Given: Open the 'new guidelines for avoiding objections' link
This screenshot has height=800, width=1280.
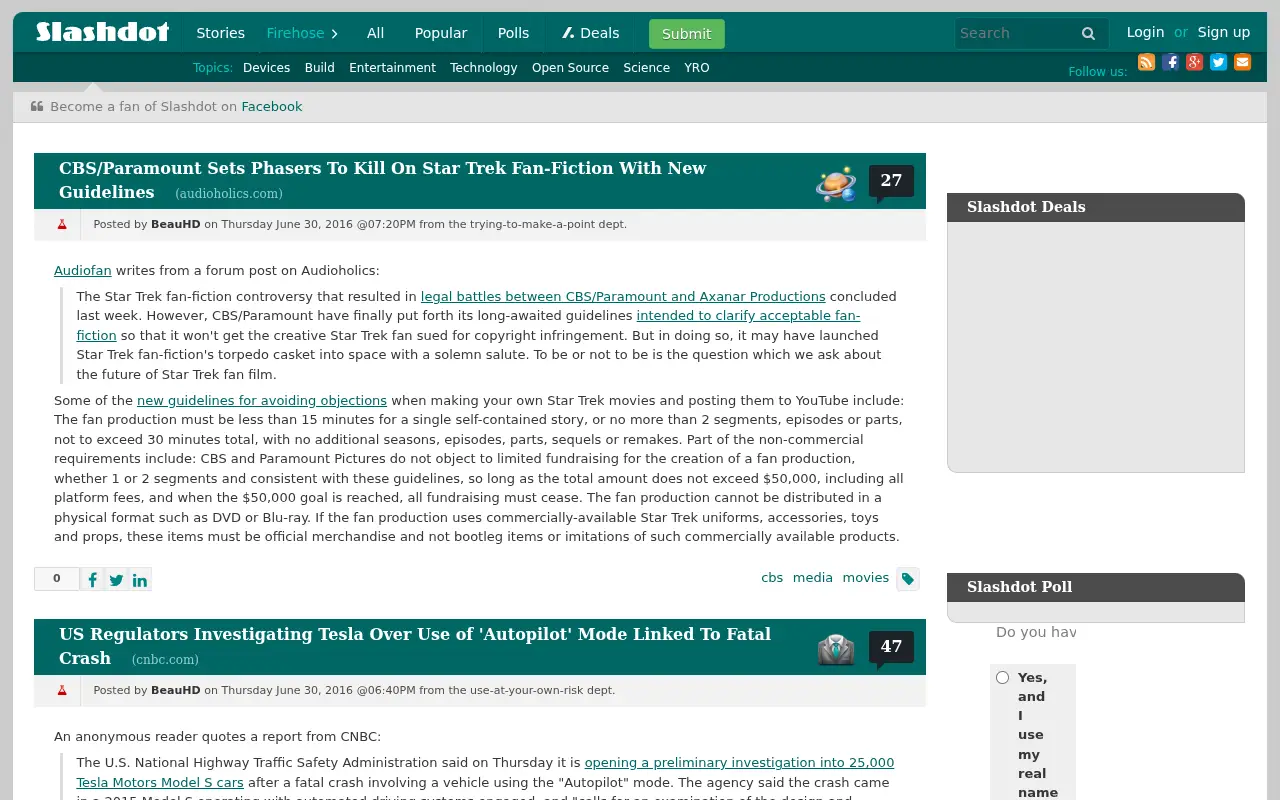Looking at the screenshot, I should tap(262, 401).
